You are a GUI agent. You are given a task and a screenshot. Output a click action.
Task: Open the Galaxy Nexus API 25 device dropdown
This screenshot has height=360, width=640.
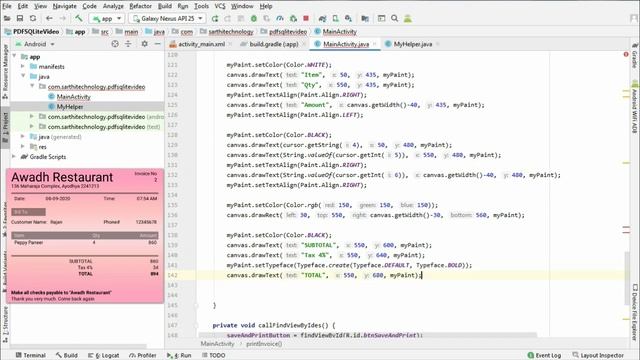(x=167, y=18)
